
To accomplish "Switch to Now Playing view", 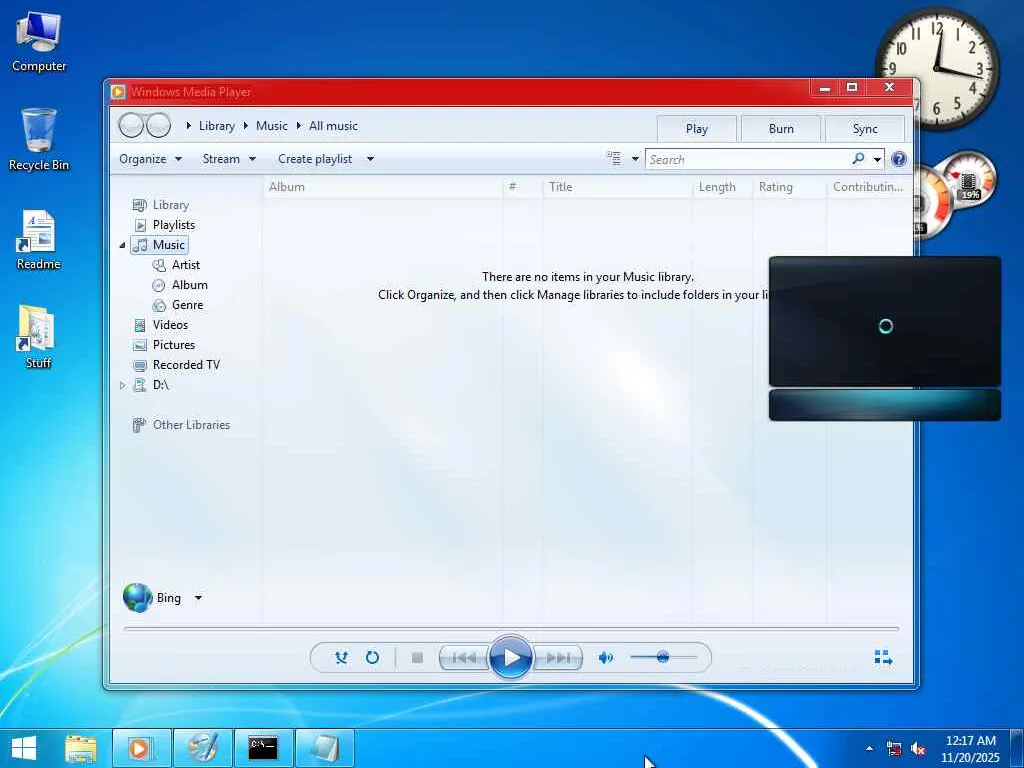I will point(883,658).
